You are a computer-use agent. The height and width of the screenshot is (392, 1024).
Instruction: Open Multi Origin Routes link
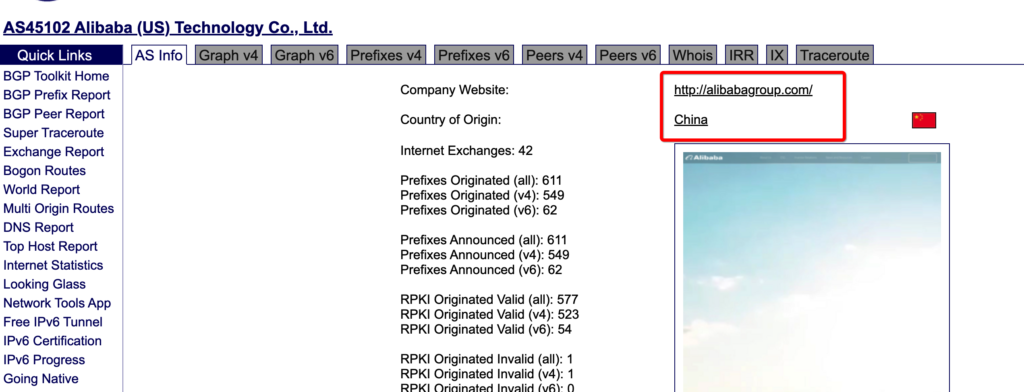pos(59,208)
